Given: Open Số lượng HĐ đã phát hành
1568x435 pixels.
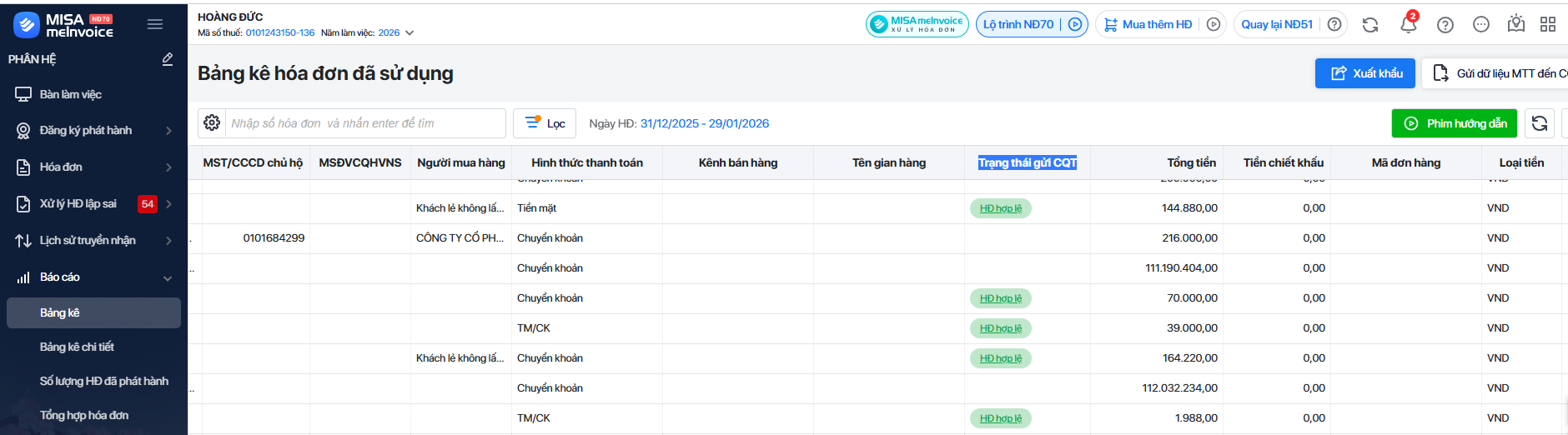Looking at the screenshot, I should (104, 381).
